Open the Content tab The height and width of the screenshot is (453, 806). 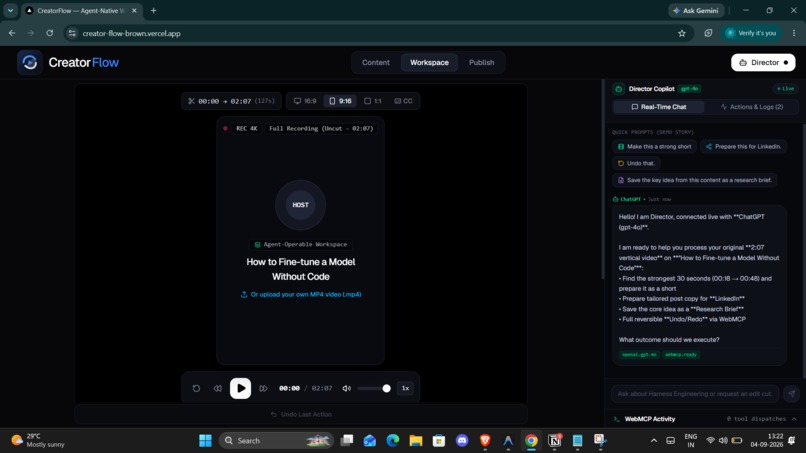pos(376,63)
